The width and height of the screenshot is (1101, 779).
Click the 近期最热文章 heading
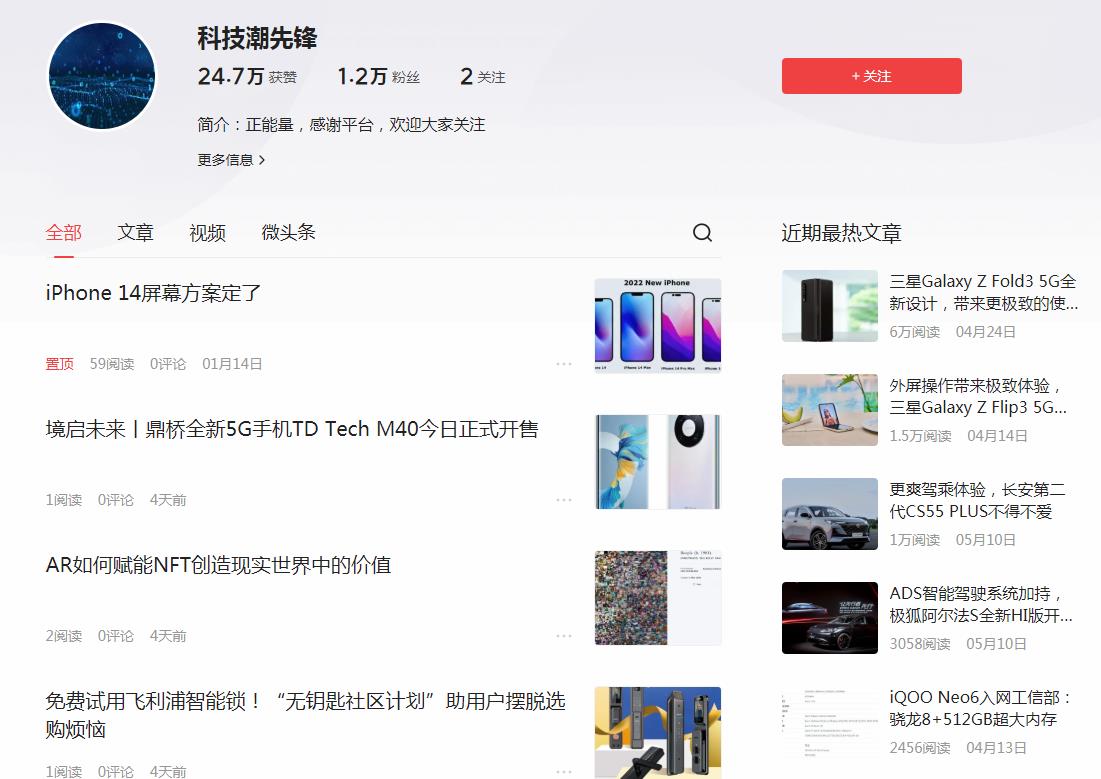(841, 233)
